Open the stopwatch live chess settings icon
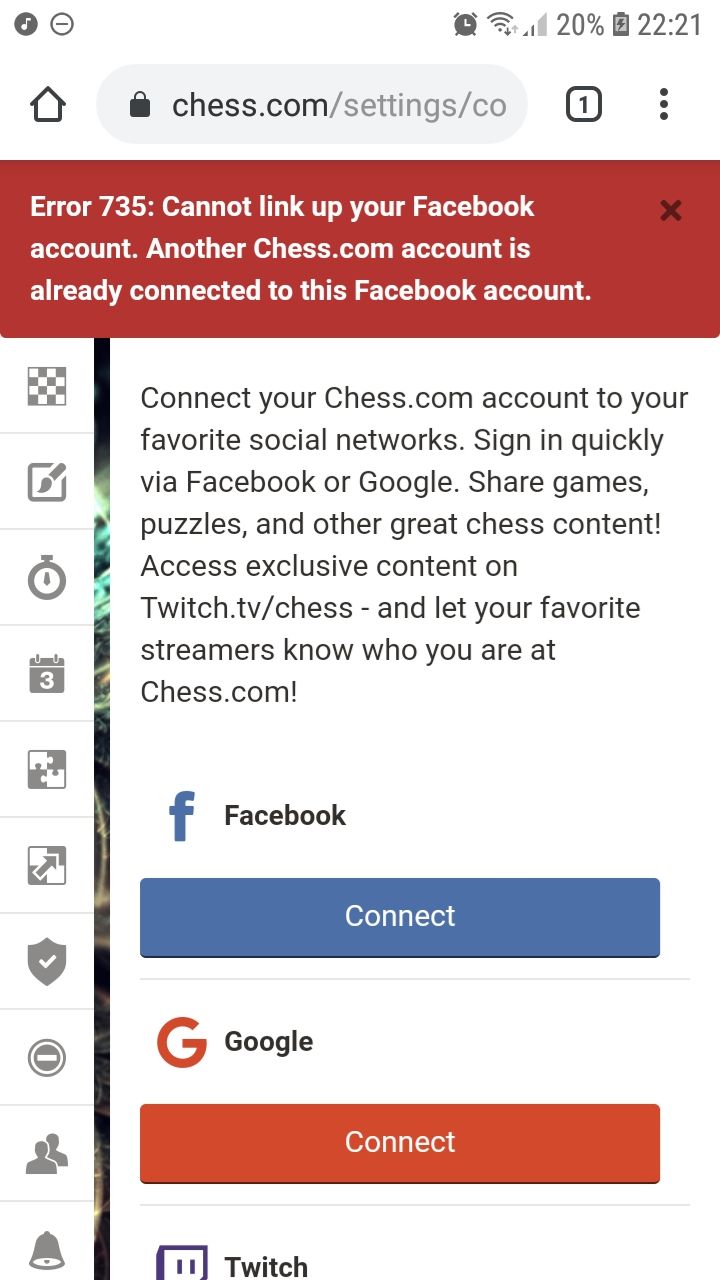This screenshot has width=720, height=1280. point(46,578)
